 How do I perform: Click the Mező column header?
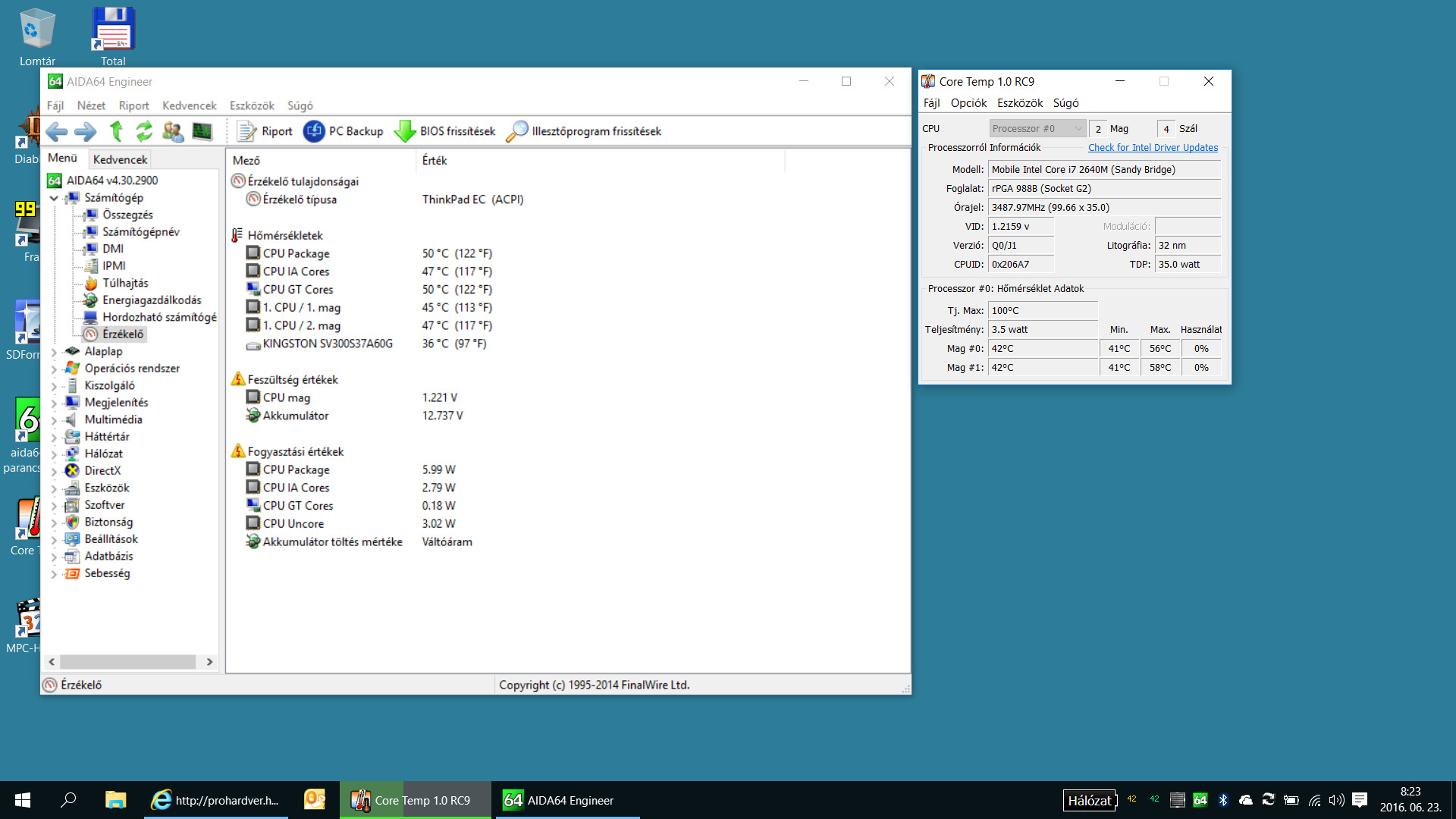[x=322, y=161]
